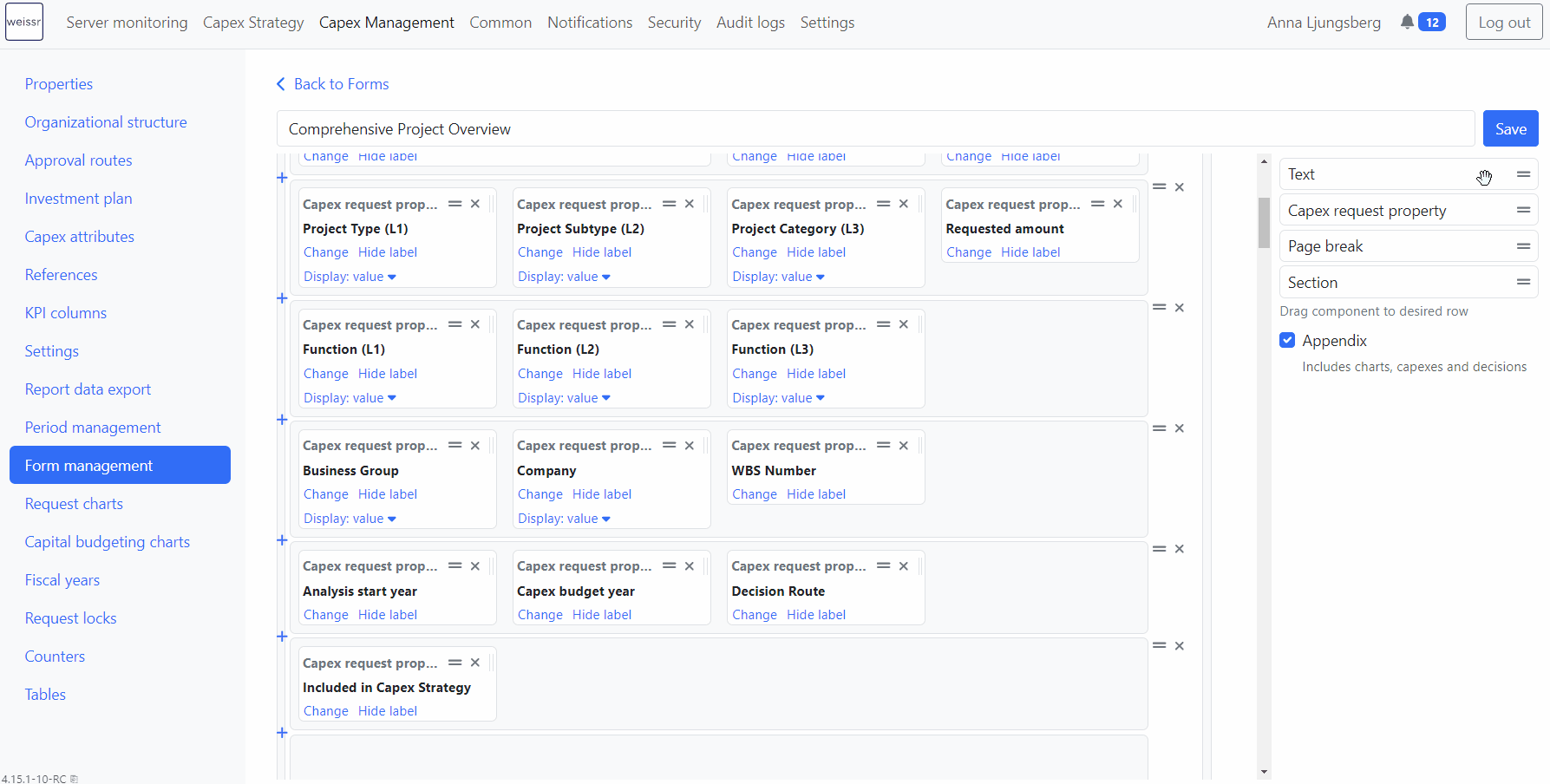The width and height of the screenshot is (1550, 784).
Task: Click the plus icon above Business Group row
Action: 282,420
